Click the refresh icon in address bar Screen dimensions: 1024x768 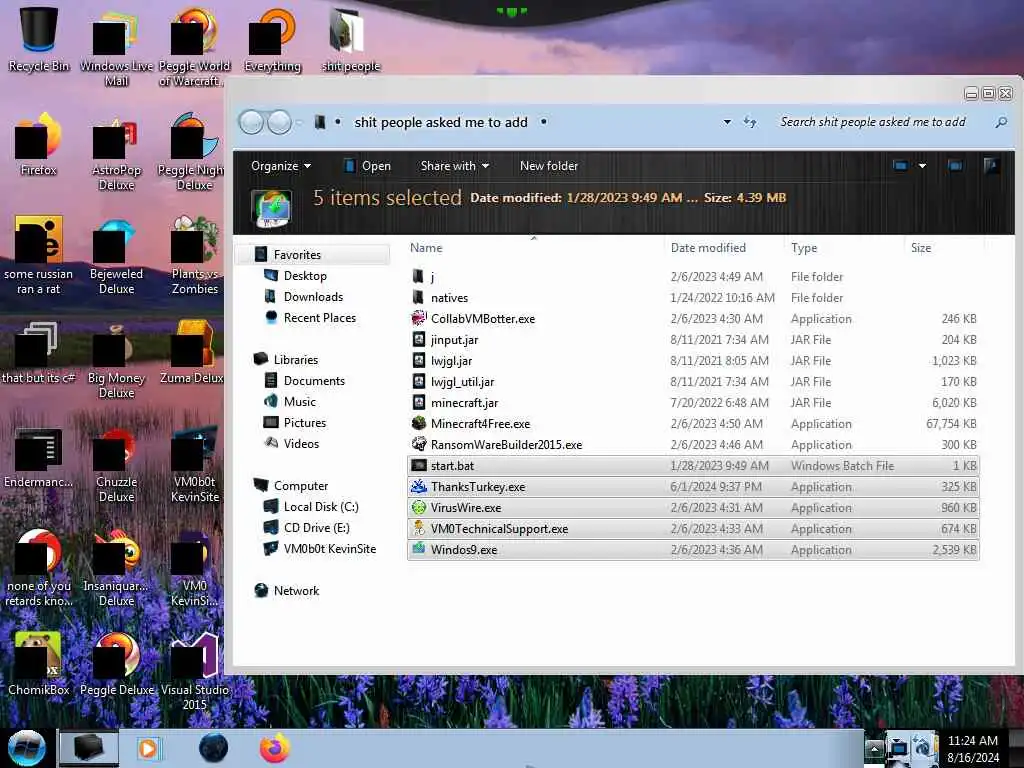pyautogui.click(x=750, y=122)
